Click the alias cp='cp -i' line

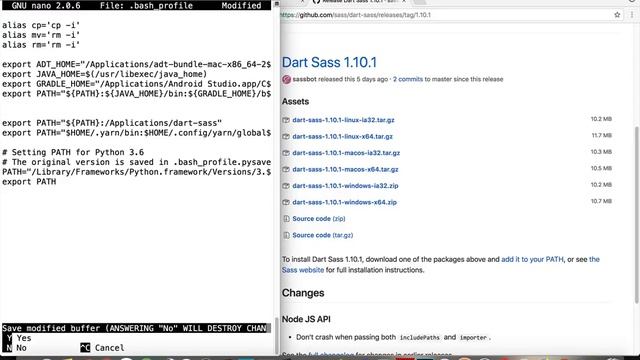click(41, 25)
